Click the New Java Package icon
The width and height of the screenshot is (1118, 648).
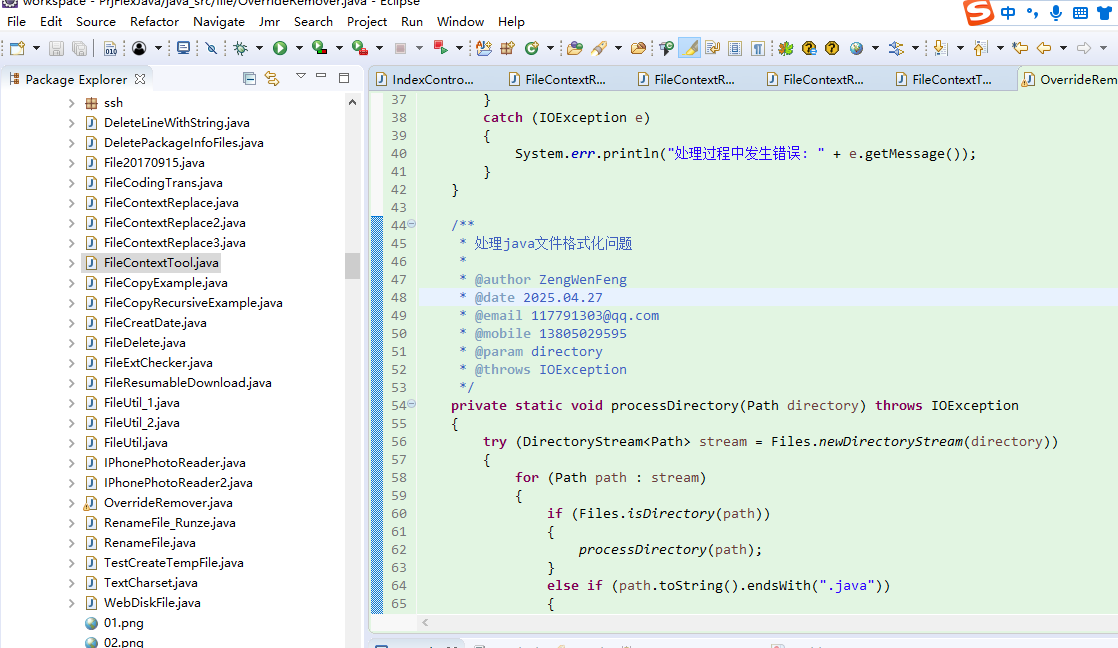coord(508,48)
